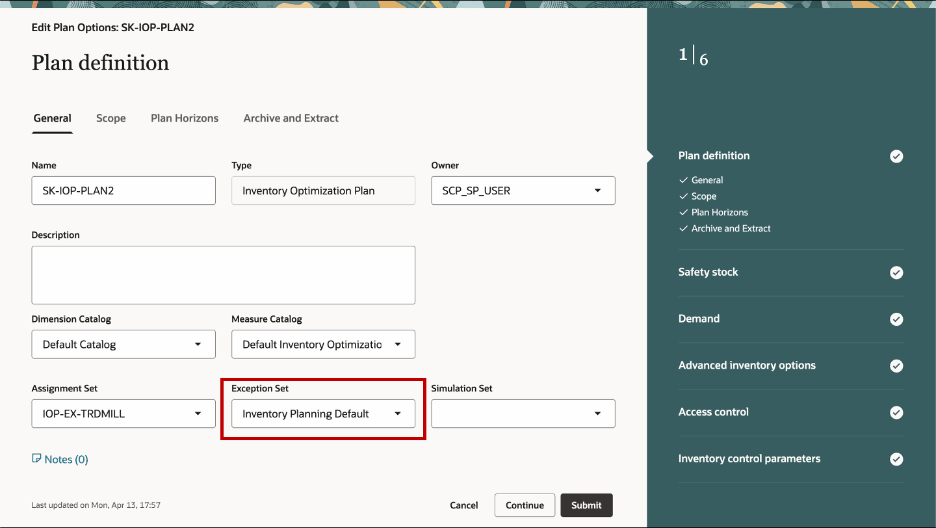Image resolution: width=936 pixels, height=528 pixels.
Task: Click checkmark circle for Access control step
Action: pos(896,412)
